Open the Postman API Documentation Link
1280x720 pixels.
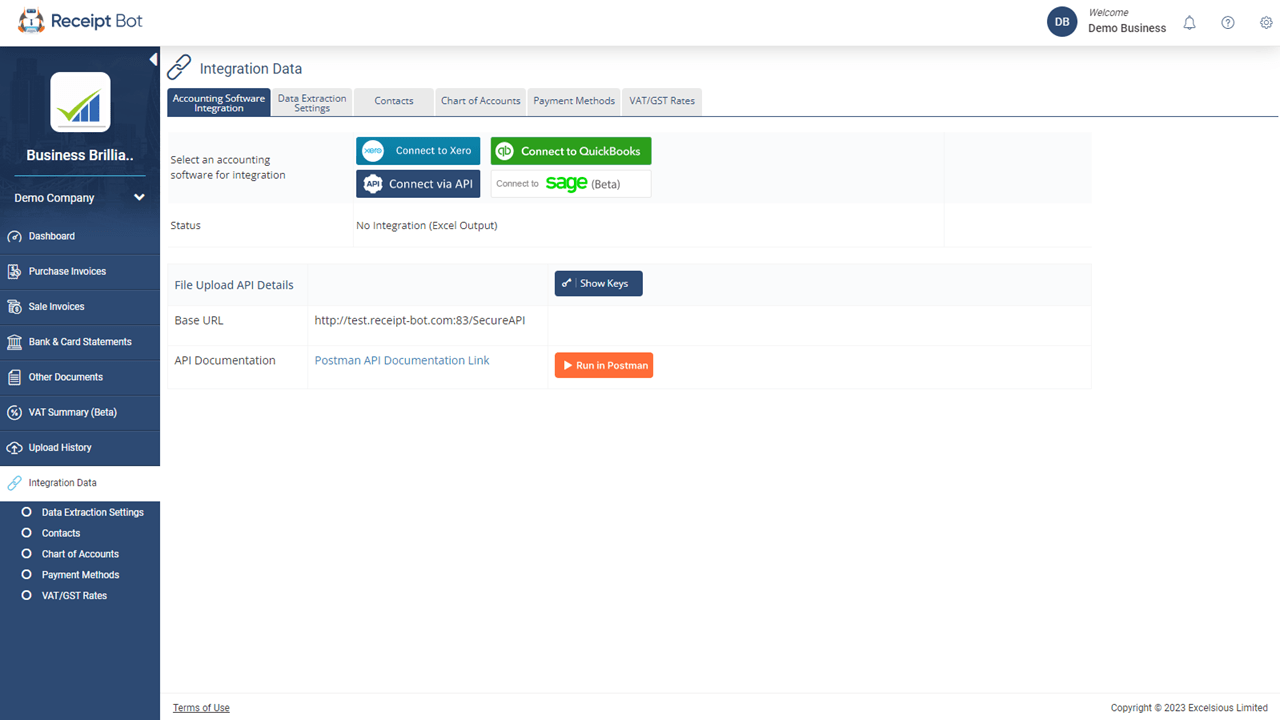click(x=401, y=360)
